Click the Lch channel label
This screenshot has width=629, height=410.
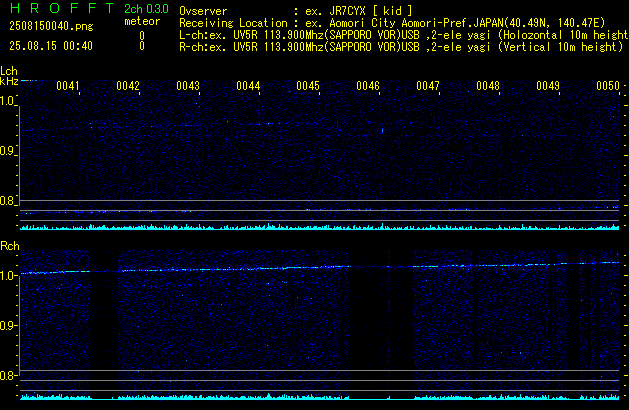tap(9, 71)
